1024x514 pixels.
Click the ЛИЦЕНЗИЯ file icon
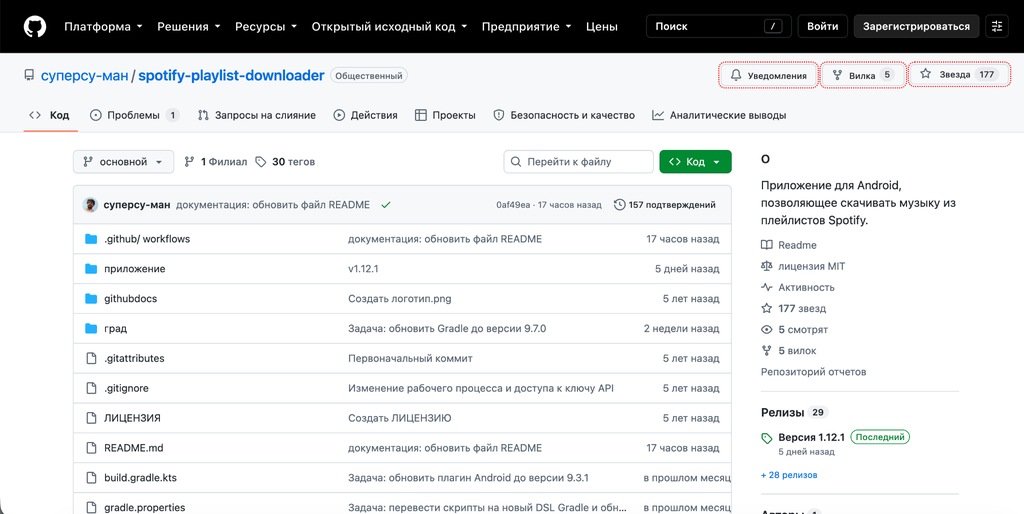pyautogui.click(x=91, y=418)
